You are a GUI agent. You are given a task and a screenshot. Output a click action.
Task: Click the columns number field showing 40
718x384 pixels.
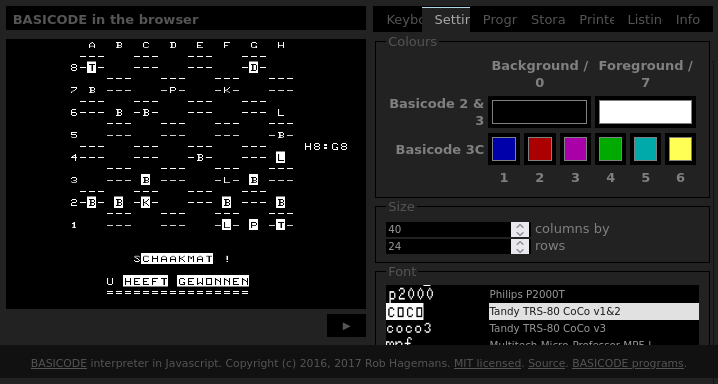pyautogui.click(x=449, y=229)
